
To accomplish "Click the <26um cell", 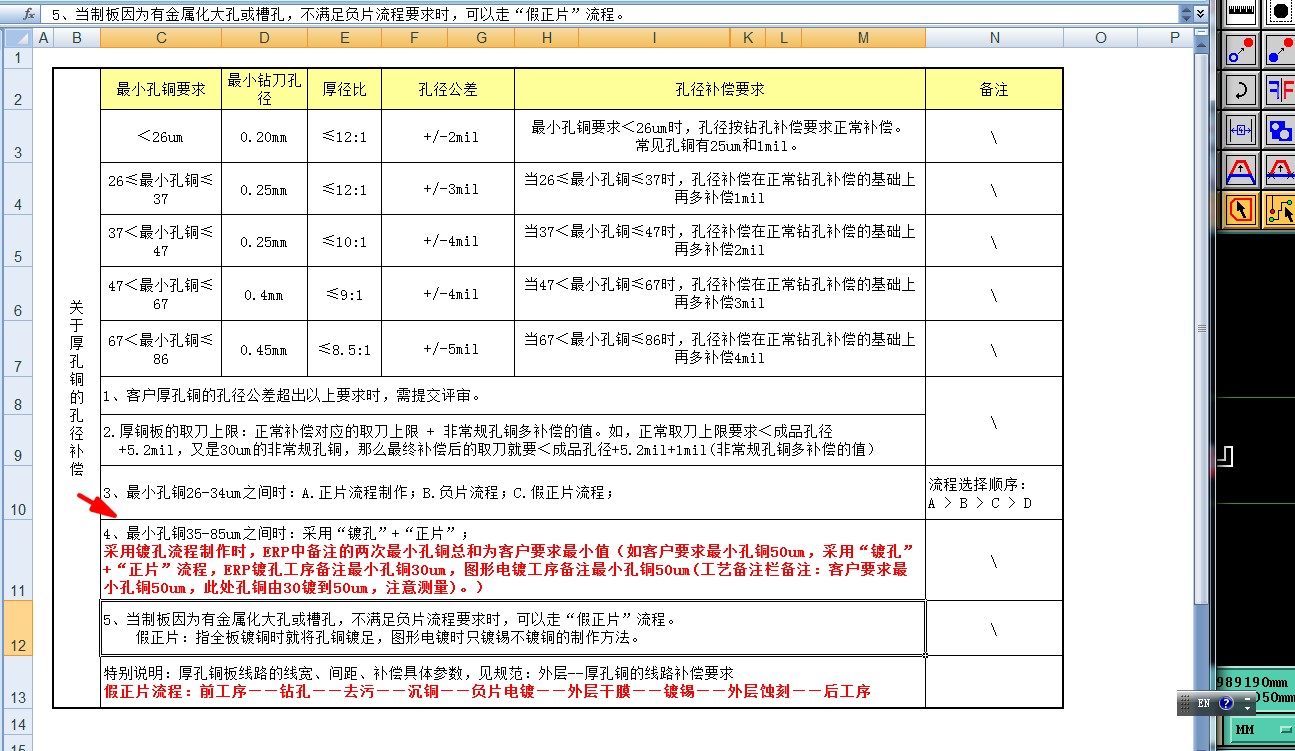I will 161,136.
